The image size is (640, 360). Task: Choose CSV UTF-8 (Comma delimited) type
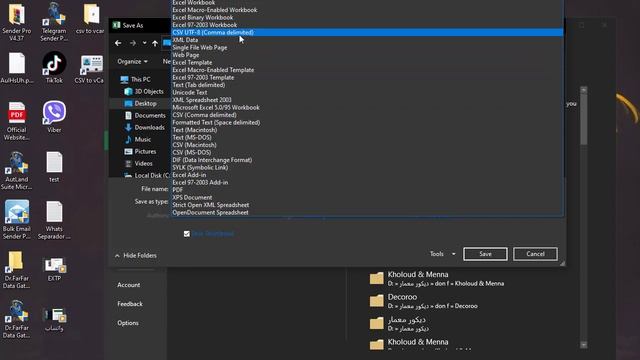367,32
